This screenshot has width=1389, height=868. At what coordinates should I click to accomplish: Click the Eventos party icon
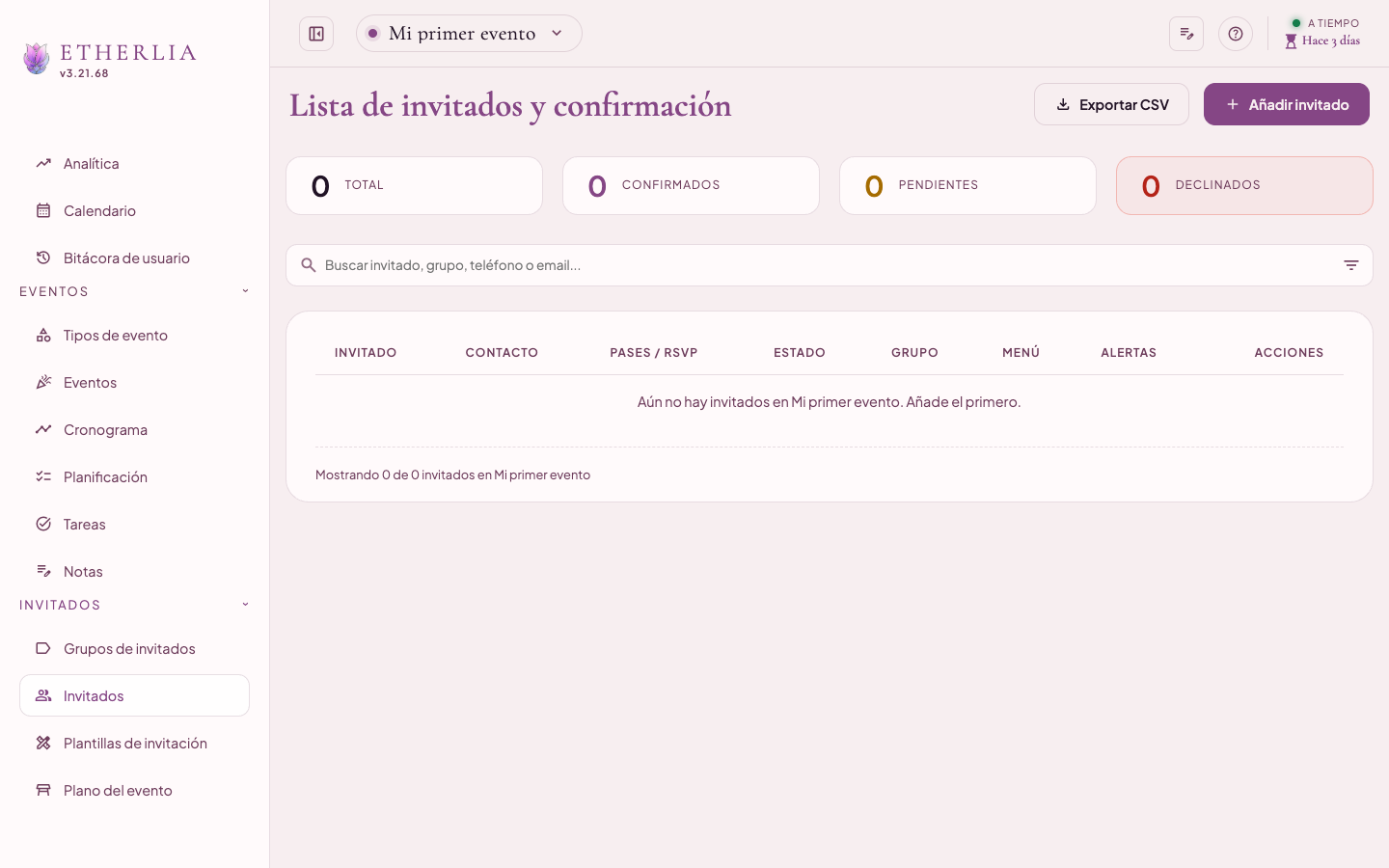(43, 383)
